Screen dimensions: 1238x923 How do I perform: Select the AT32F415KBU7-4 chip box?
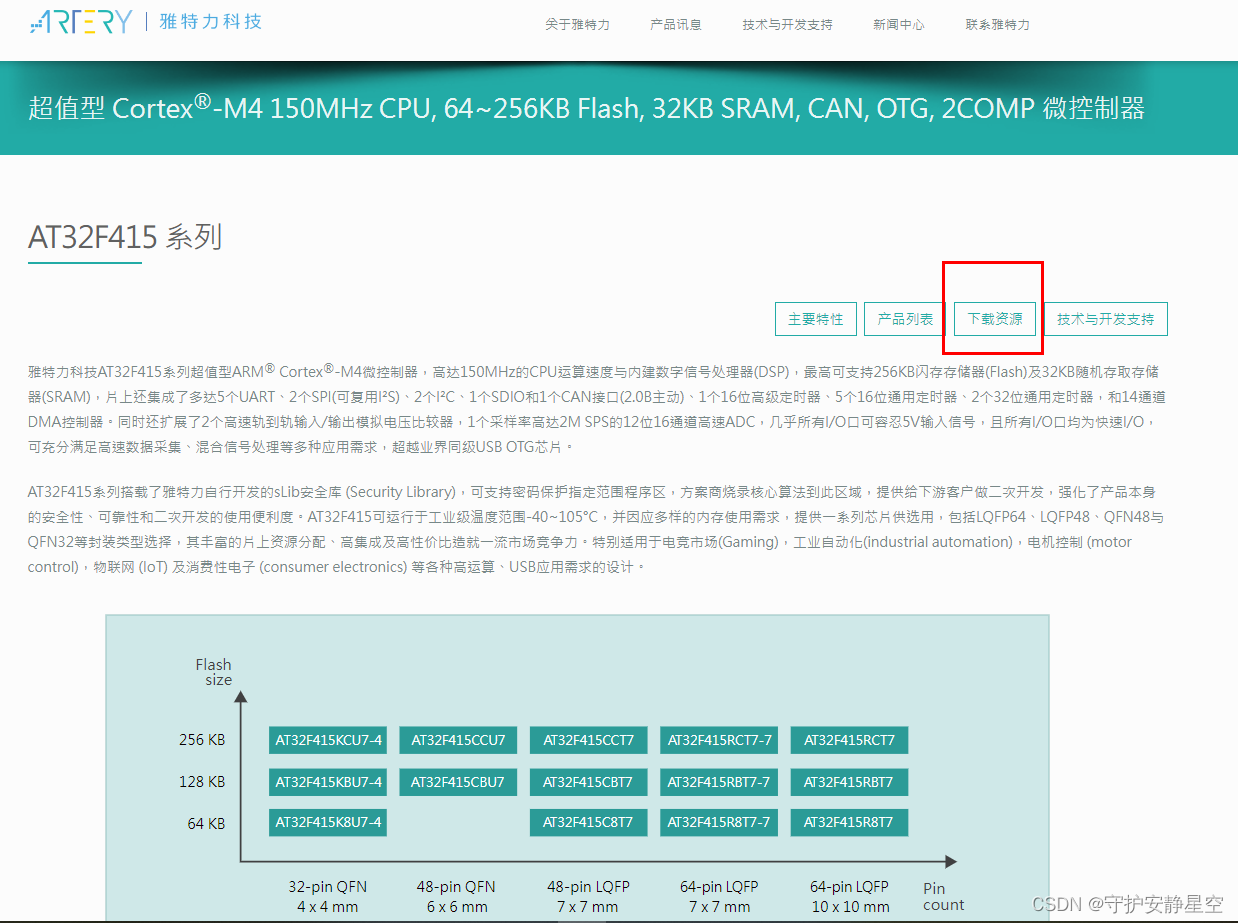point(328,782)
